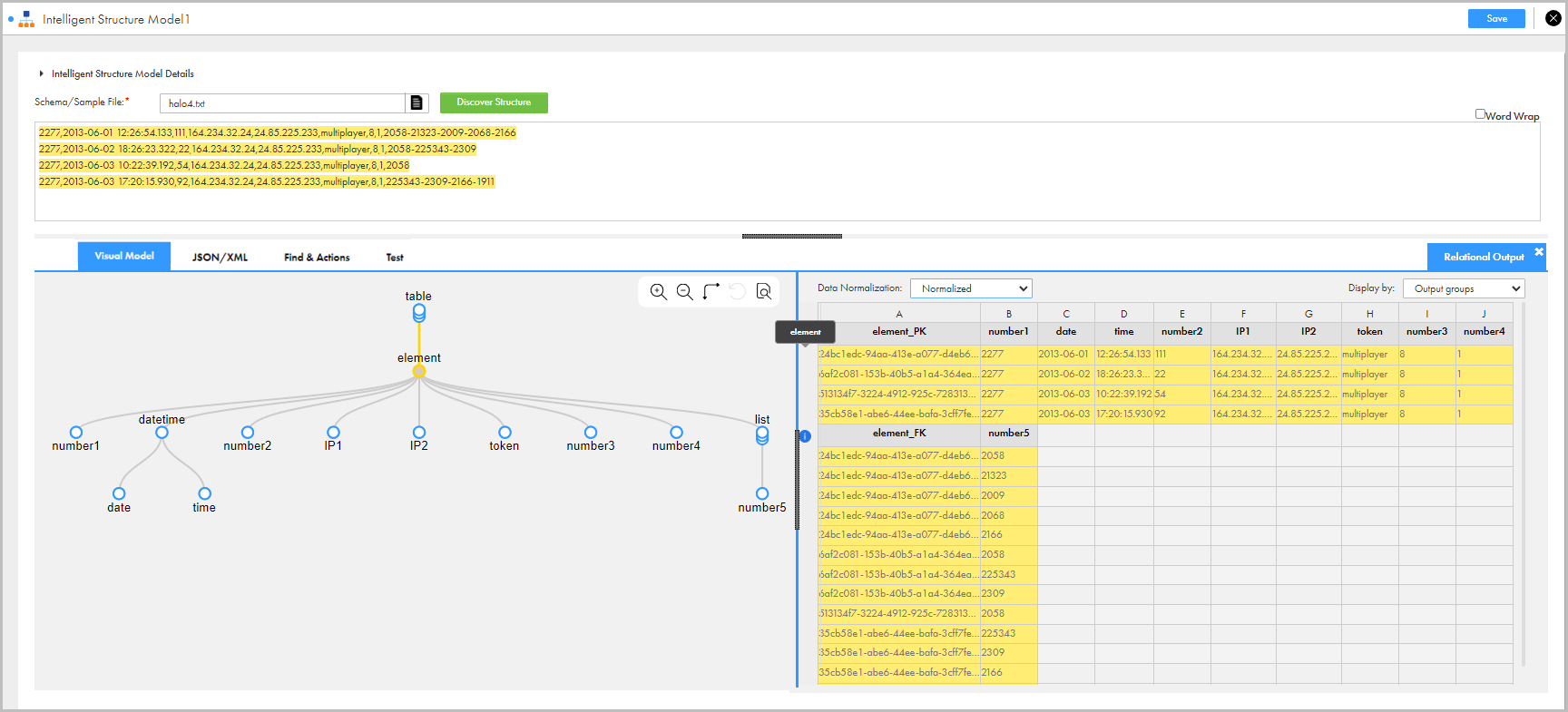Screen dimensions: 1568x712
Task: Toggle the model orientation arrow icon
Action: point(711,291)
